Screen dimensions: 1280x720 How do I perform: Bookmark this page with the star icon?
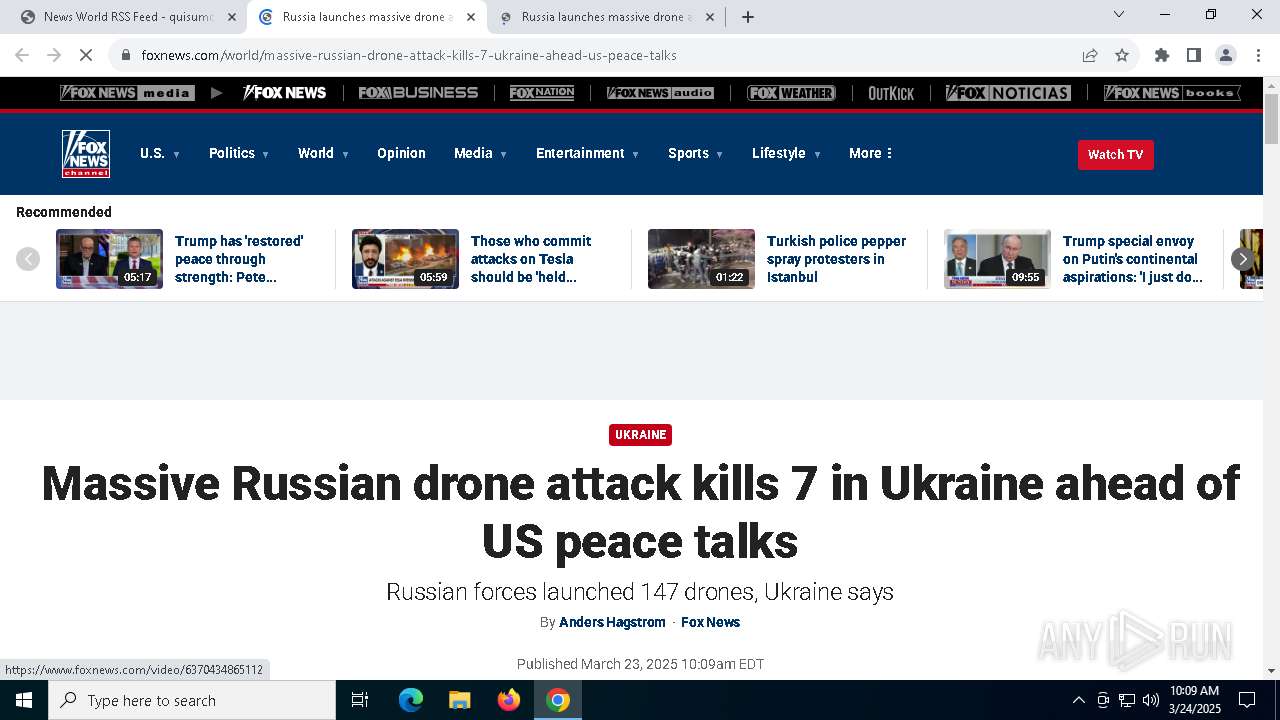click(1122, 55)
